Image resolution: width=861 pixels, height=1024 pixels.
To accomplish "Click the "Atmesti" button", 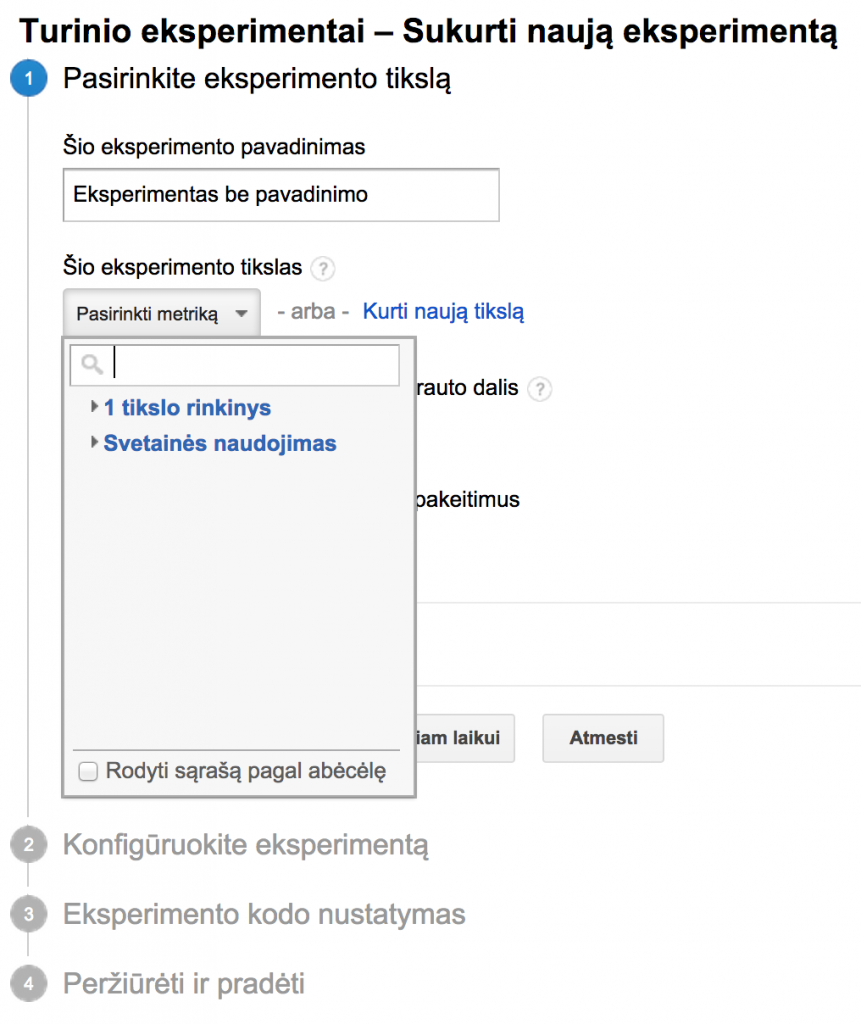I will pos(602,738).
